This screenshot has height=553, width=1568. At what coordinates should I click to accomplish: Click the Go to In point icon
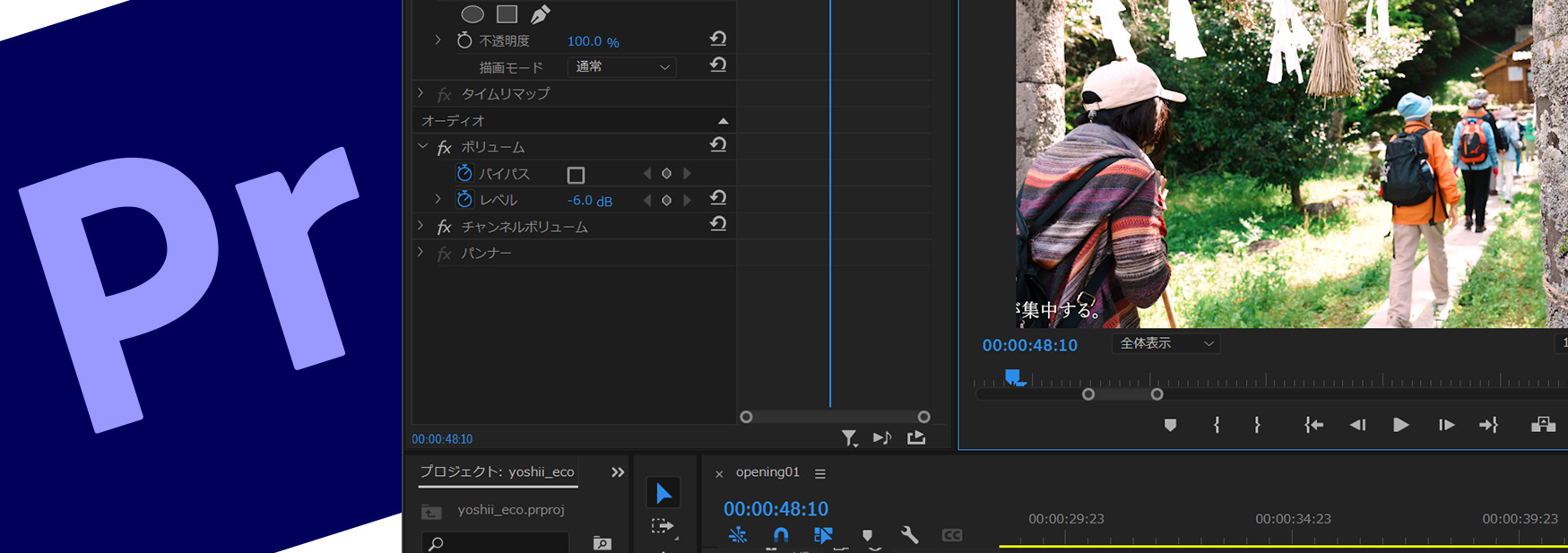[x=1313, y=425]
